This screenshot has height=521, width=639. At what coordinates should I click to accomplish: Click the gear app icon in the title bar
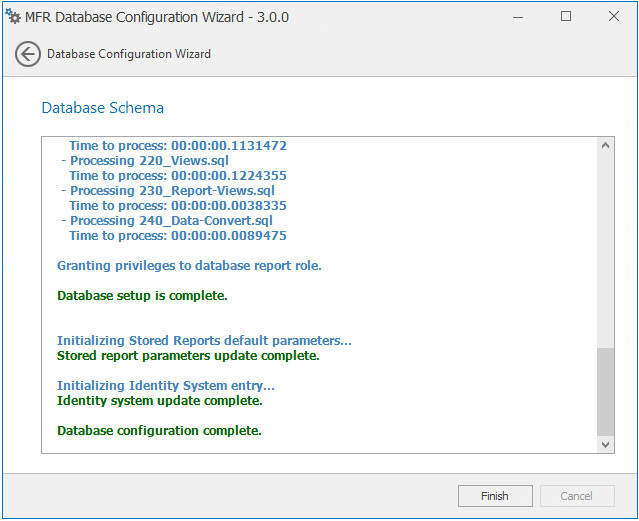tap(13, 16)
